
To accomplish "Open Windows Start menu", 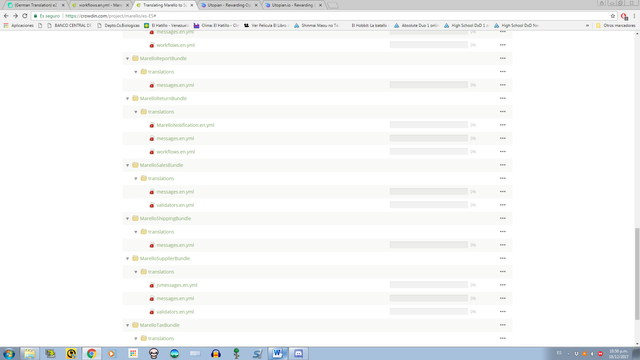I will coord(9,353).
